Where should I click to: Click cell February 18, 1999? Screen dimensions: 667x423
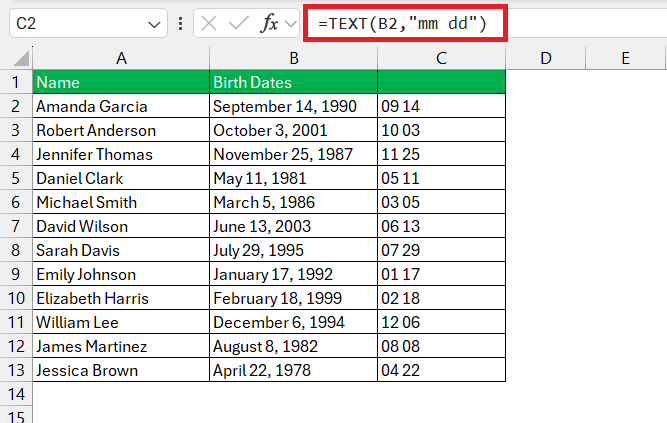tap(294, 298)
